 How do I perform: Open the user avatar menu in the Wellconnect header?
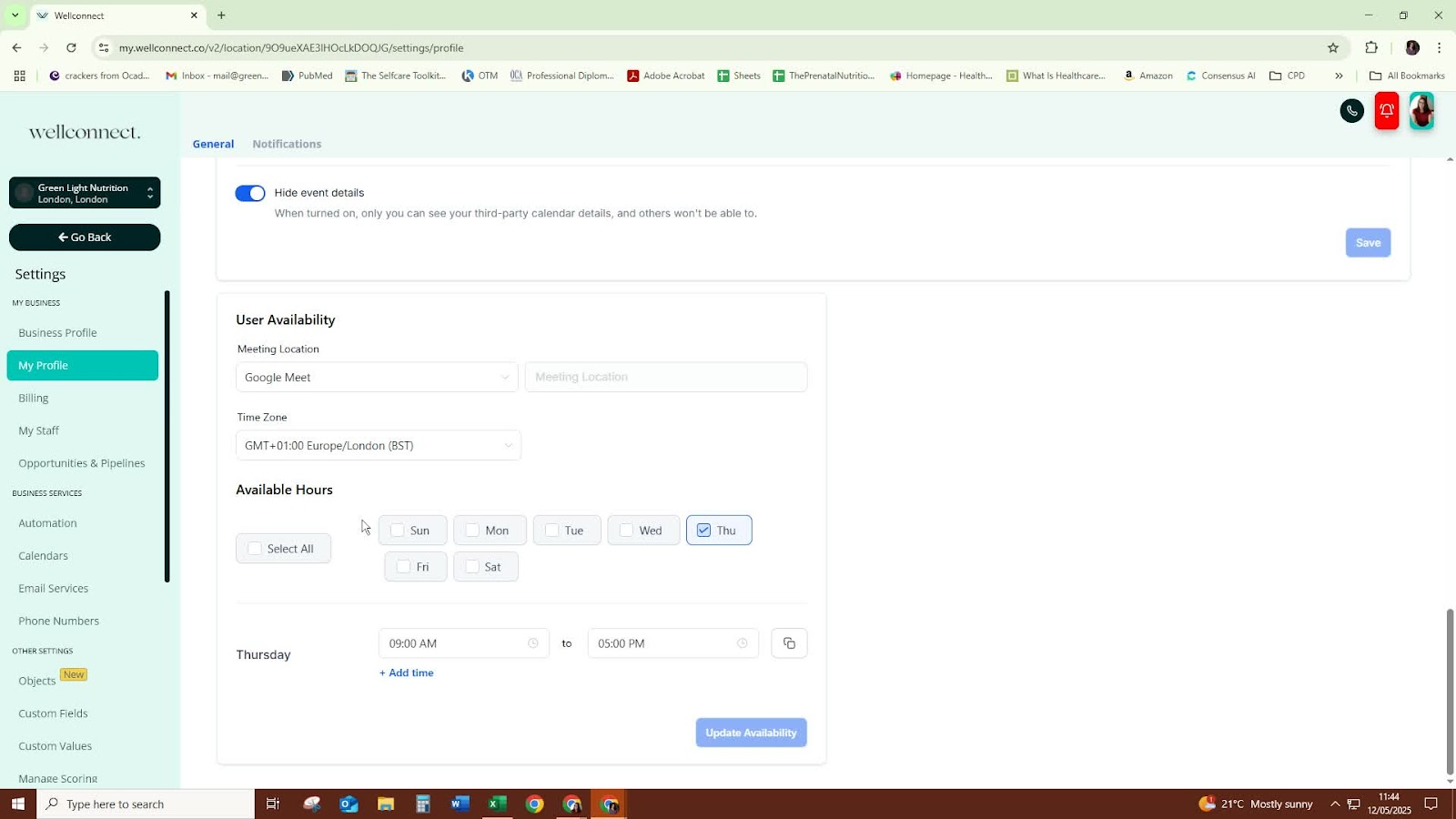click(x=1421, y=111)
